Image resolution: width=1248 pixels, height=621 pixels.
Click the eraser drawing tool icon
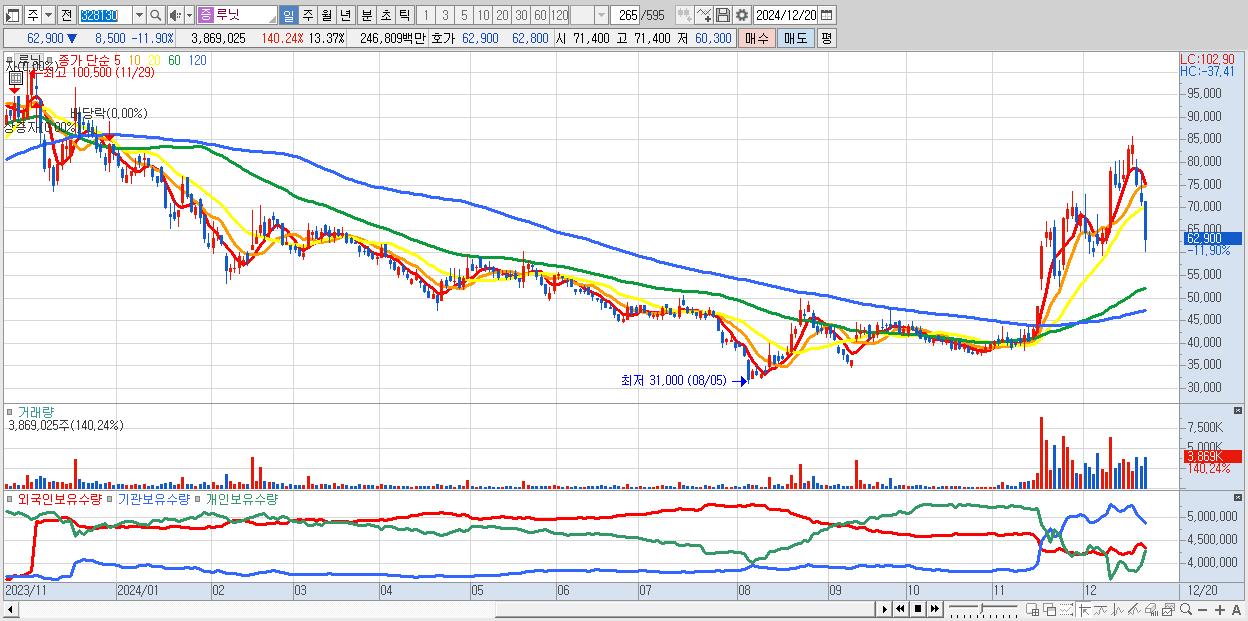click(1151, 610)
